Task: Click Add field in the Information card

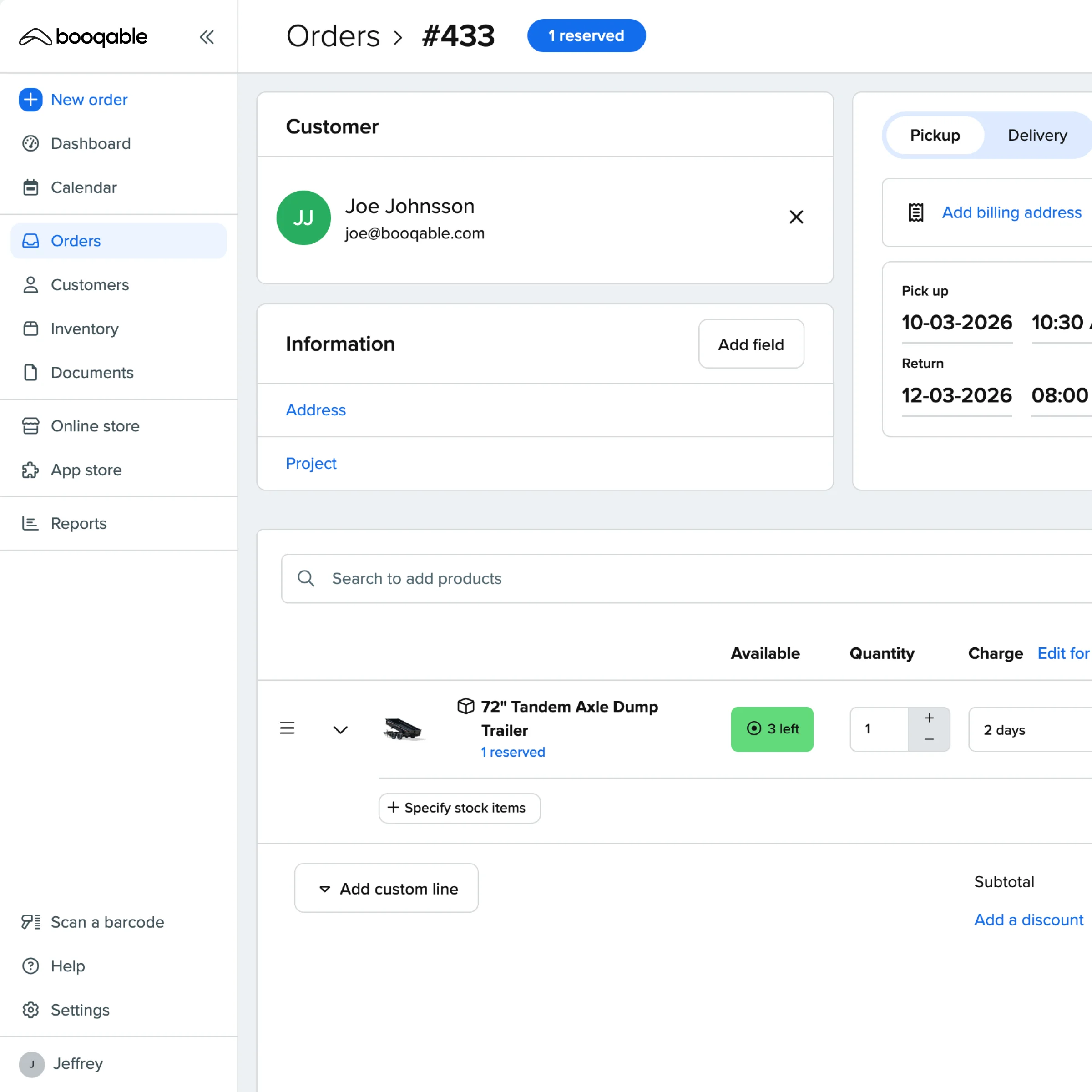Action: coord(751,344)
